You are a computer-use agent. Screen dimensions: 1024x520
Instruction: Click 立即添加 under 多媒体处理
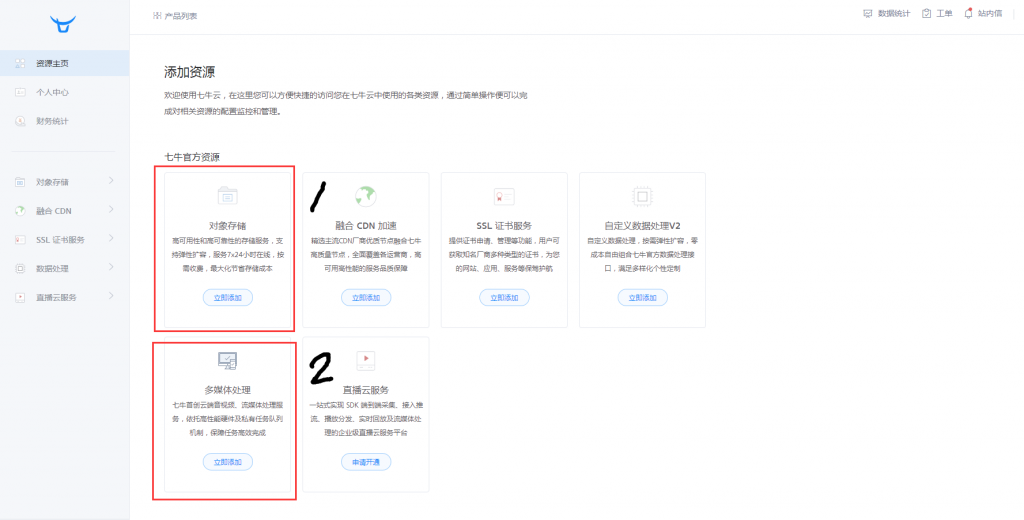(227, 462)
